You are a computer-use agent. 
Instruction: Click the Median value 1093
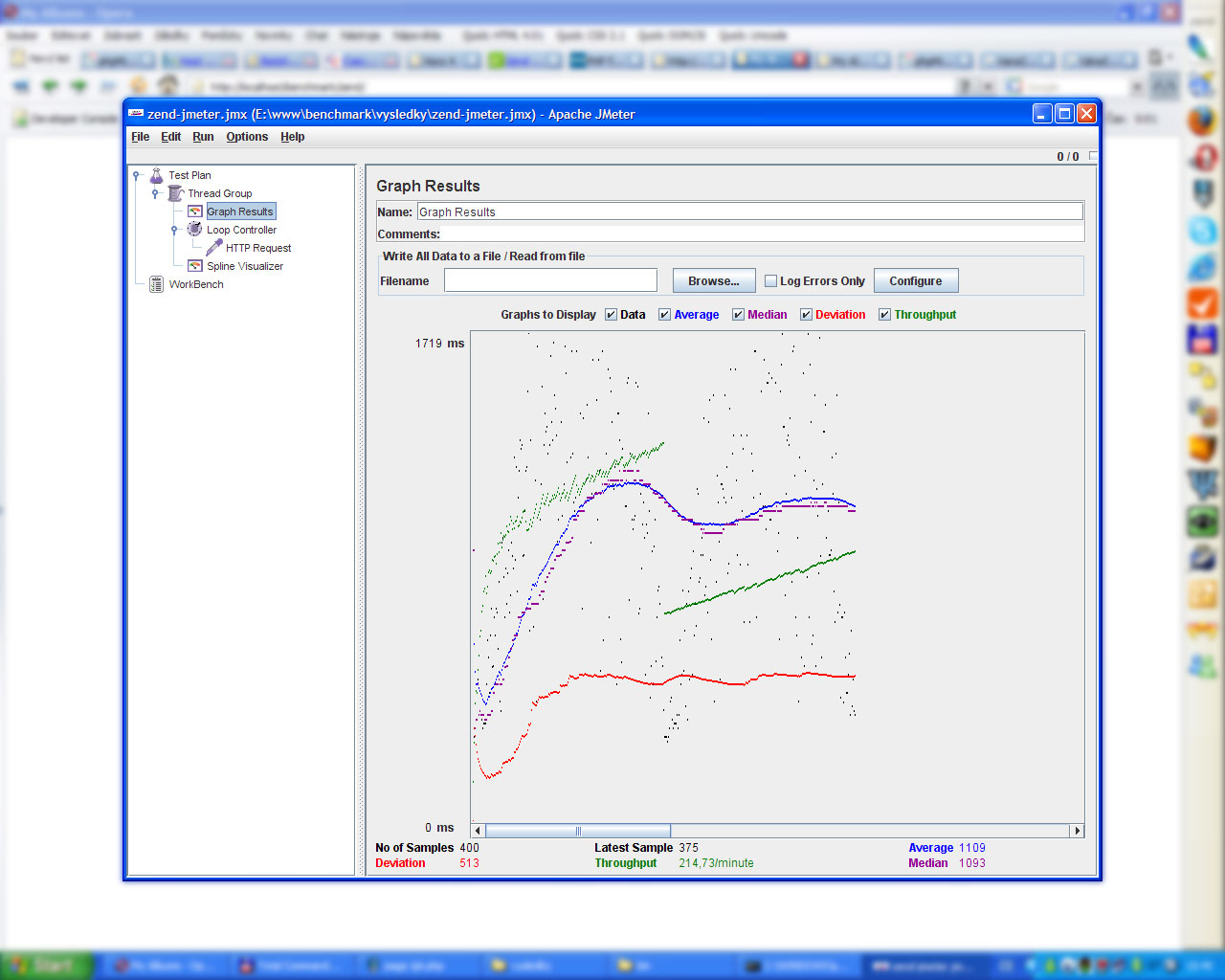point(972,863)
